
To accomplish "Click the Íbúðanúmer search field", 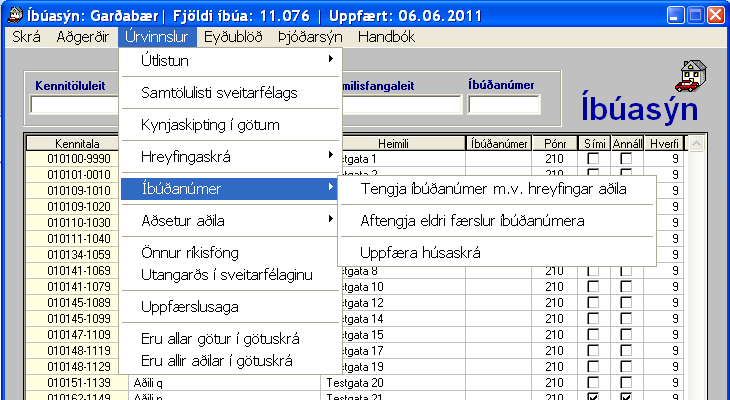I will coord(504,104).
